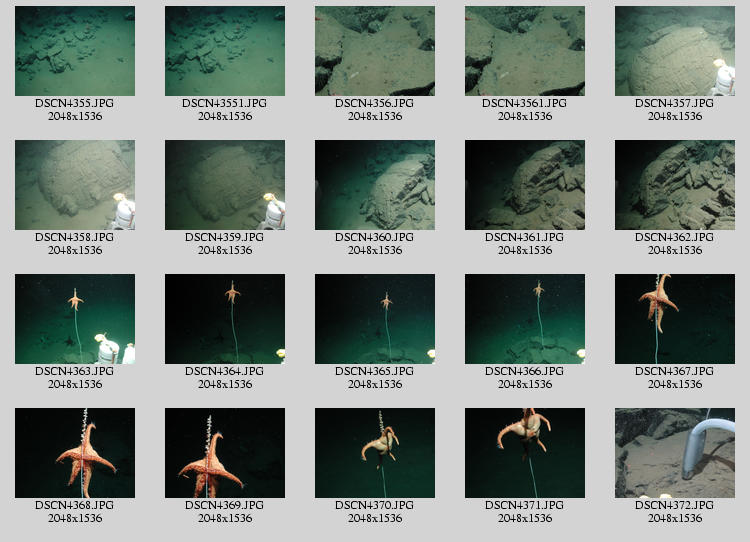Click the DSCN4359.JPG thumbnail
The image size is (750, 542).
[x=225, y=185]
